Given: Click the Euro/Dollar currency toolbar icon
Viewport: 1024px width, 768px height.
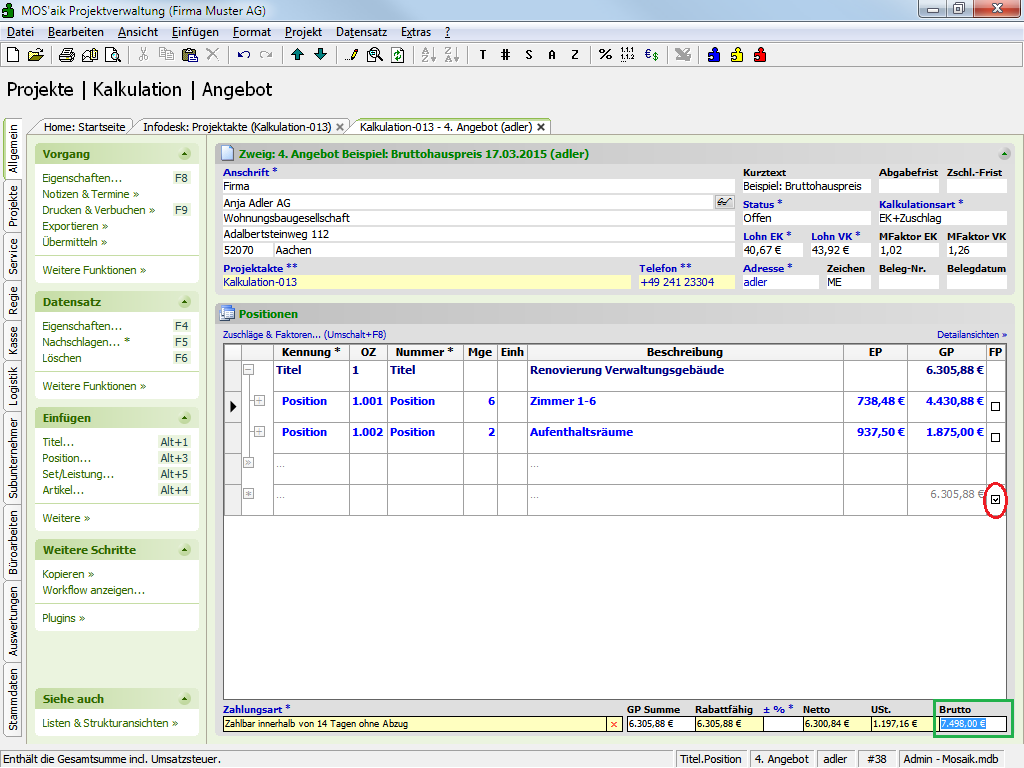Looking at the screenshot, I should pos(650,55).
